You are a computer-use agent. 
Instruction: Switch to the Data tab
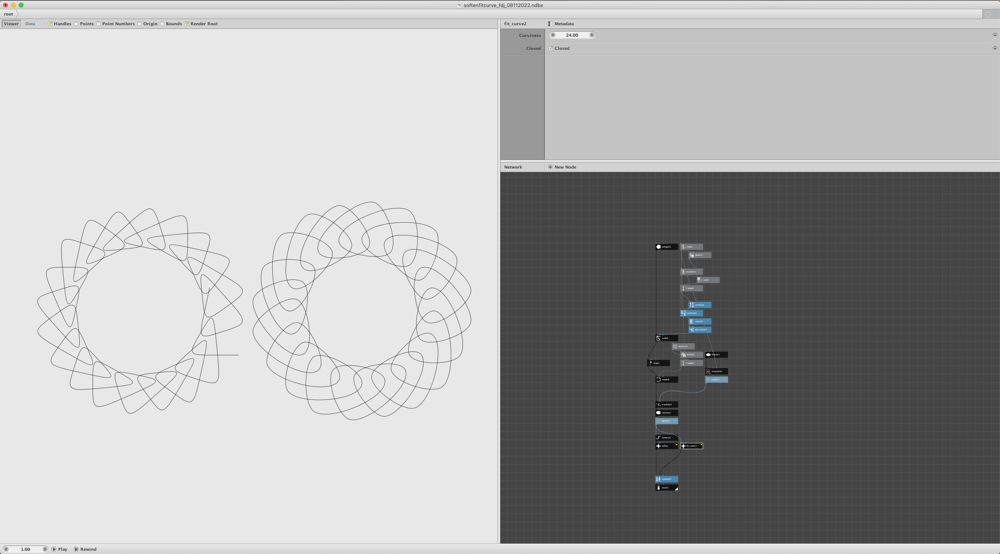[x=30, y=24]
